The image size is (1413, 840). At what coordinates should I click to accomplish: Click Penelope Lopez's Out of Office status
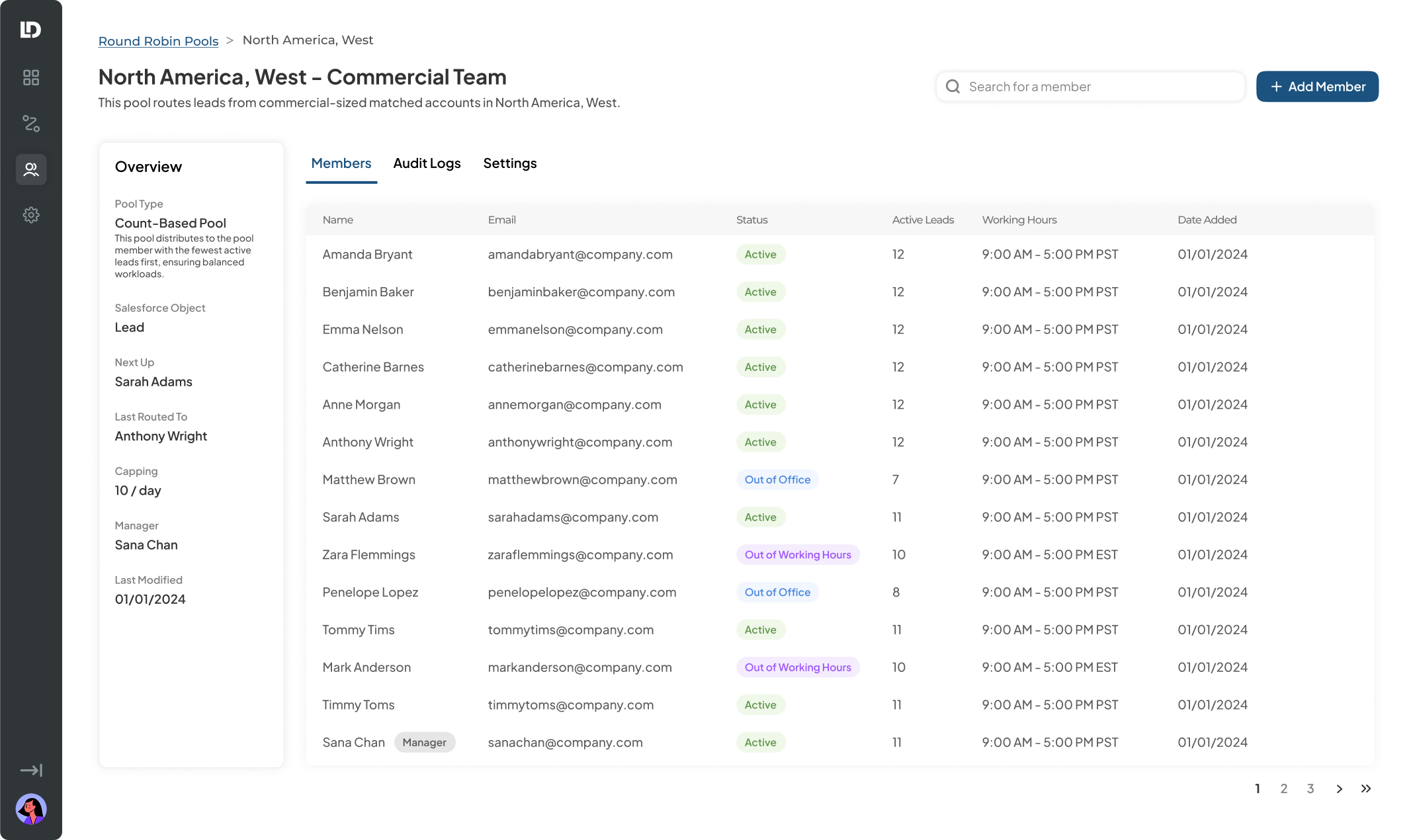[x=777, y=593]
